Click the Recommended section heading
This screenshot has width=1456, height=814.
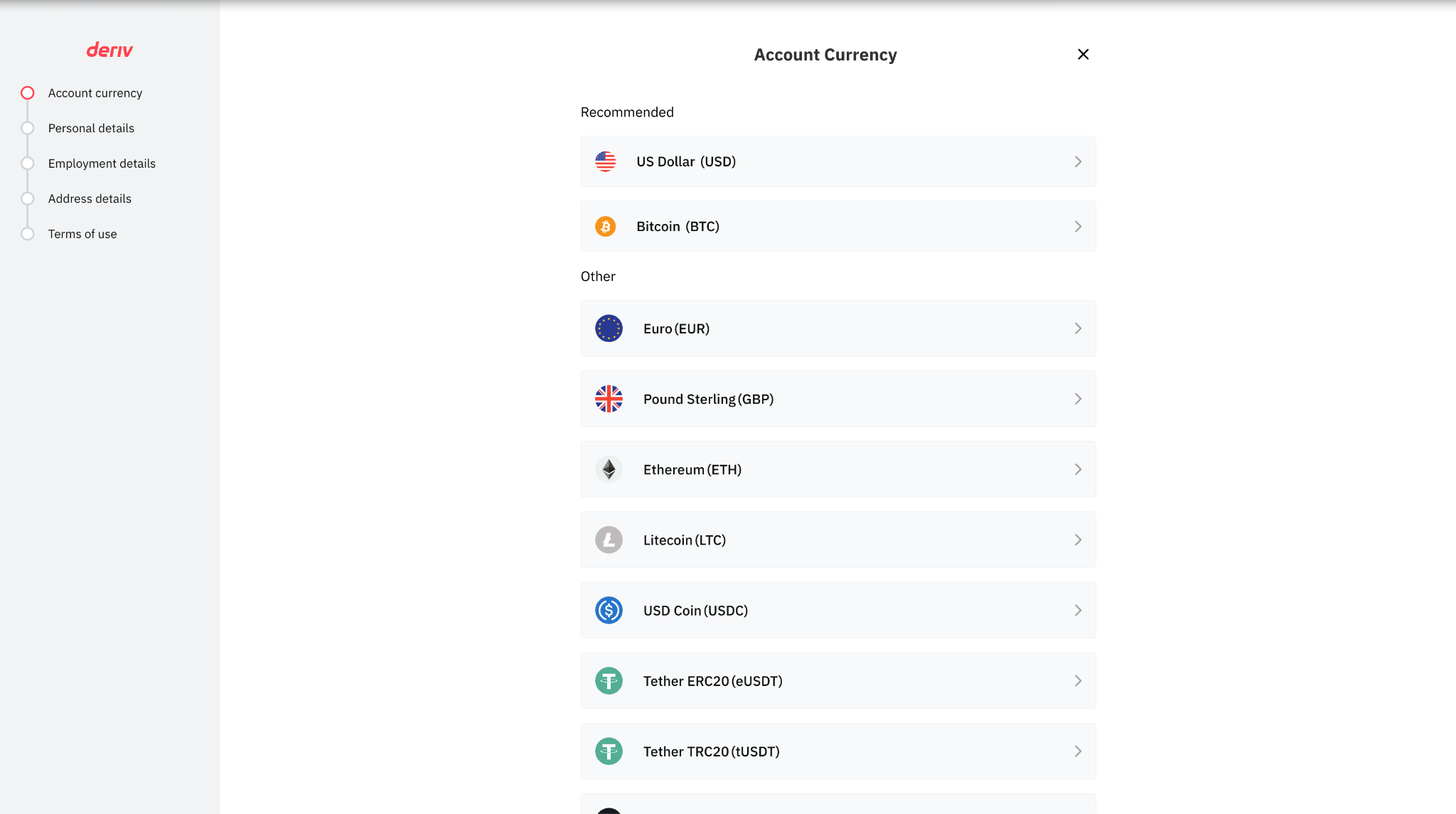tap(627, 112)
